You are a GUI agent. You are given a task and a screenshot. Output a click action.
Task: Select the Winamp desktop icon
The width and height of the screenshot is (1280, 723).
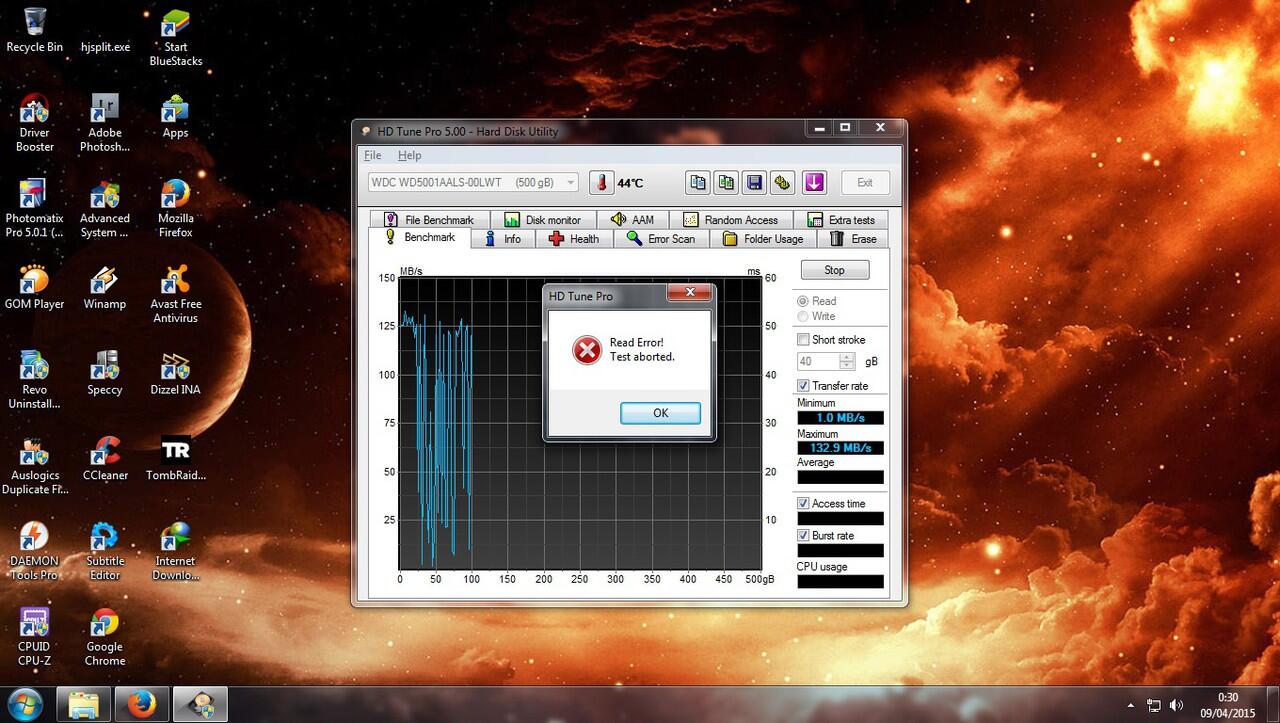[105, 287]
